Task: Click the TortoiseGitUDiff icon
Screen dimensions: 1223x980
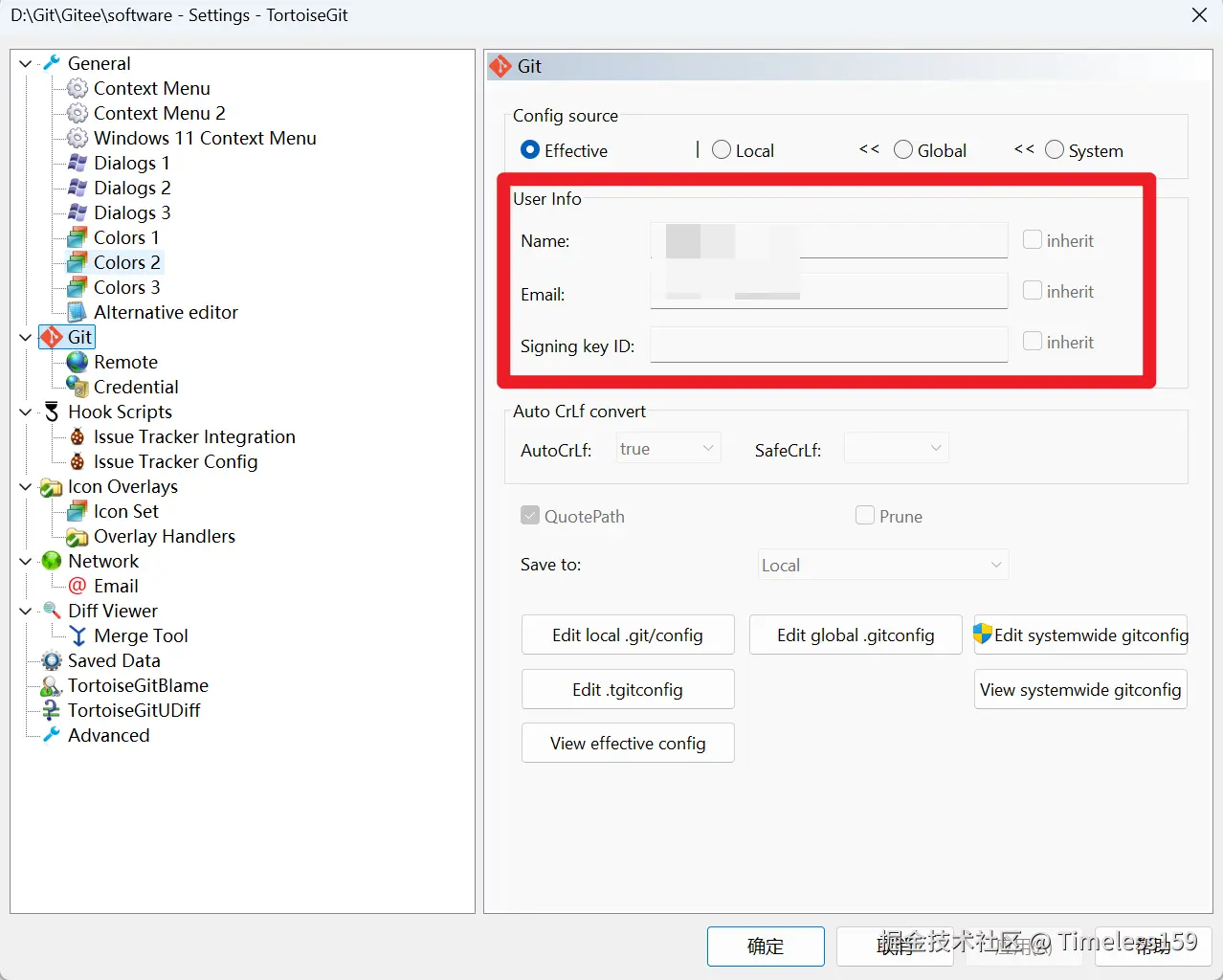Action: (x=52, y=710)
